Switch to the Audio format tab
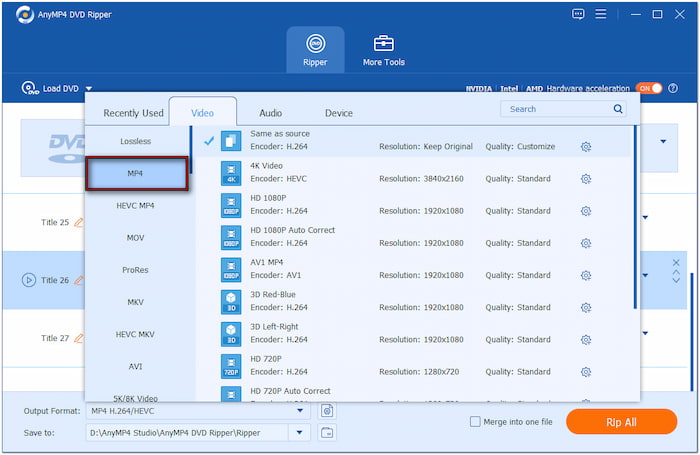 [x=271, y=113]
